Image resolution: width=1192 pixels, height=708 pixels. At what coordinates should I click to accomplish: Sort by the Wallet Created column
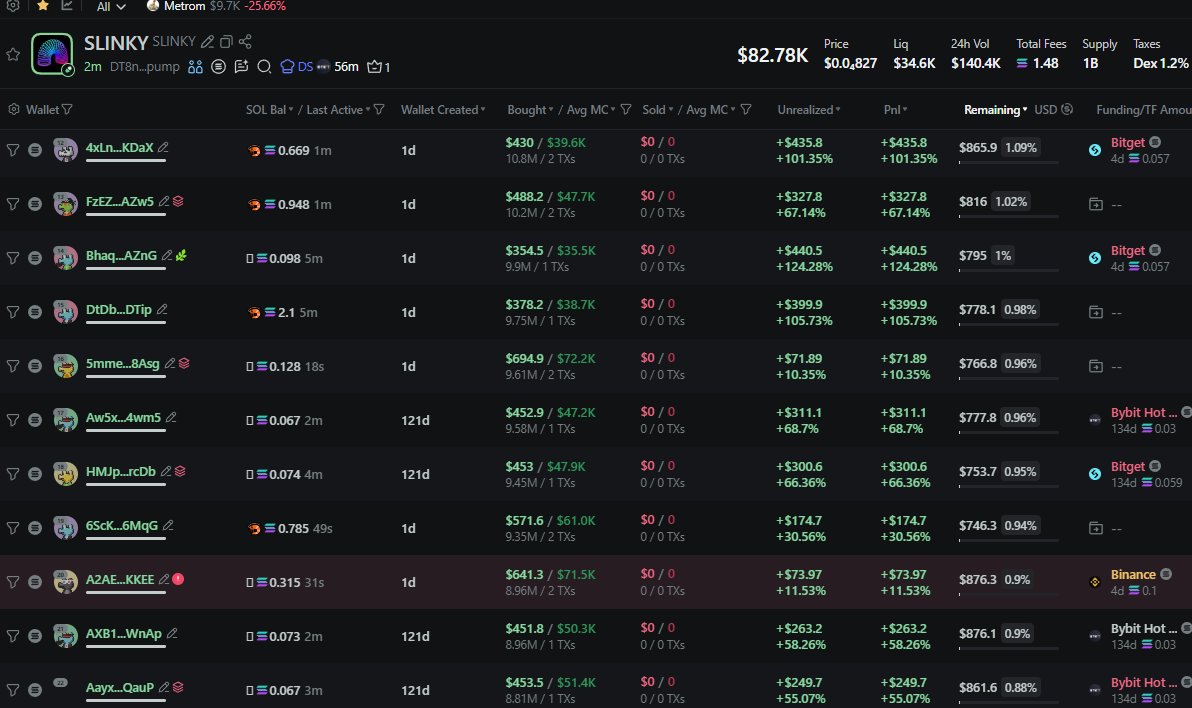click(443, 109)
